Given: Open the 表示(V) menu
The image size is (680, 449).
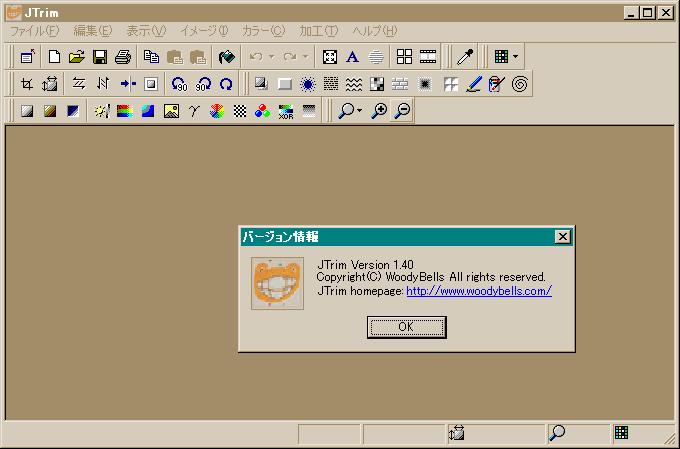Looking at the screenshot, I should (146, 31).
